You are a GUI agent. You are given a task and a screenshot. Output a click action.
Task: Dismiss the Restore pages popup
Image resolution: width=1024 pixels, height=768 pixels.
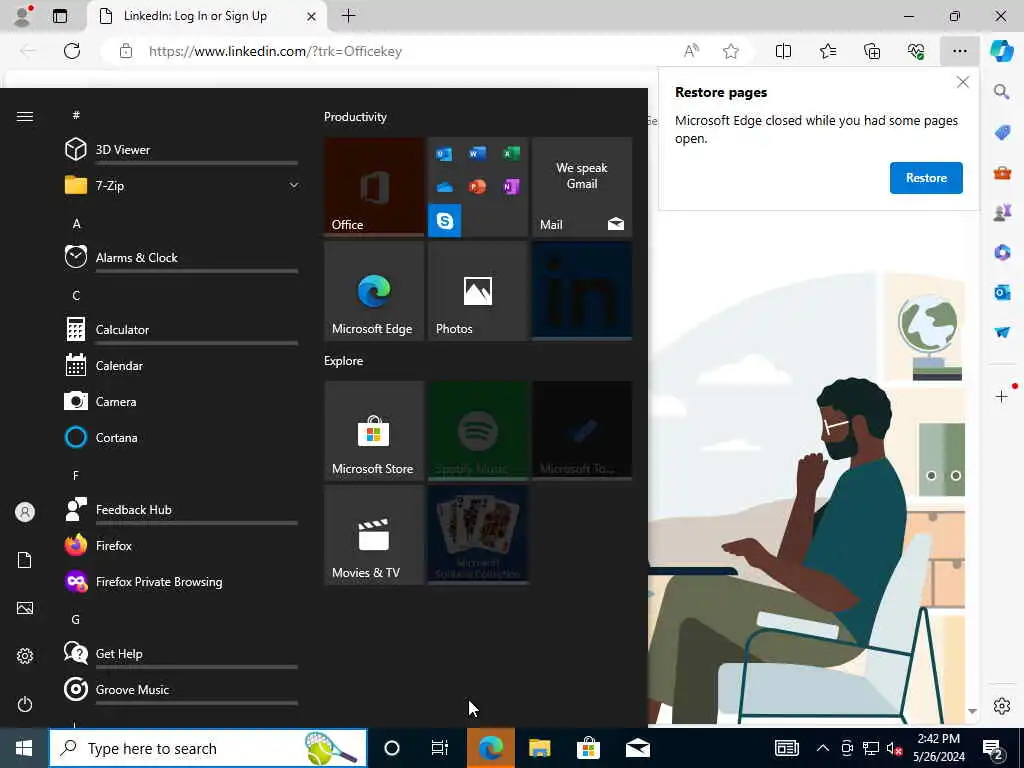tap(963, 82)
